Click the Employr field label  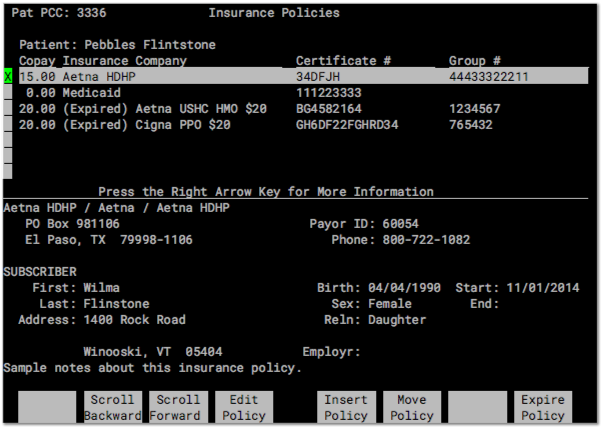[331, 352]
